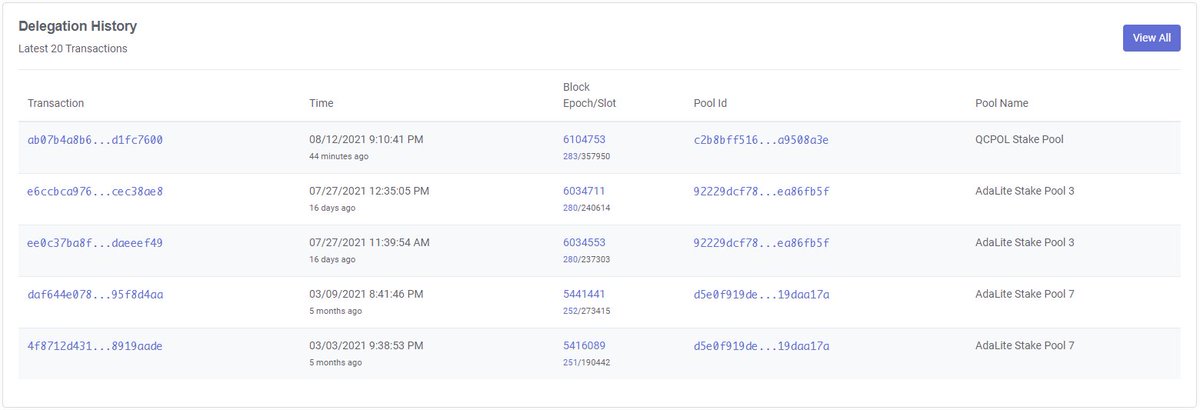Open epoch 280 link beside slot 237303
Screen dimensions: 1200x410
[570, 260]
